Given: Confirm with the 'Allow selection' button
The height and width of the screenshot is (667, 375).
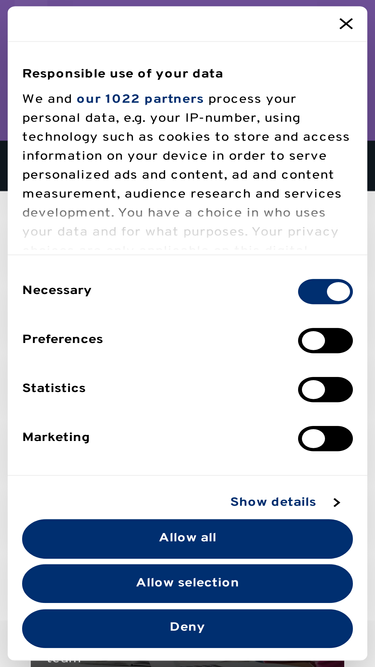Looking at the screenshot, I should pos(188,583).
